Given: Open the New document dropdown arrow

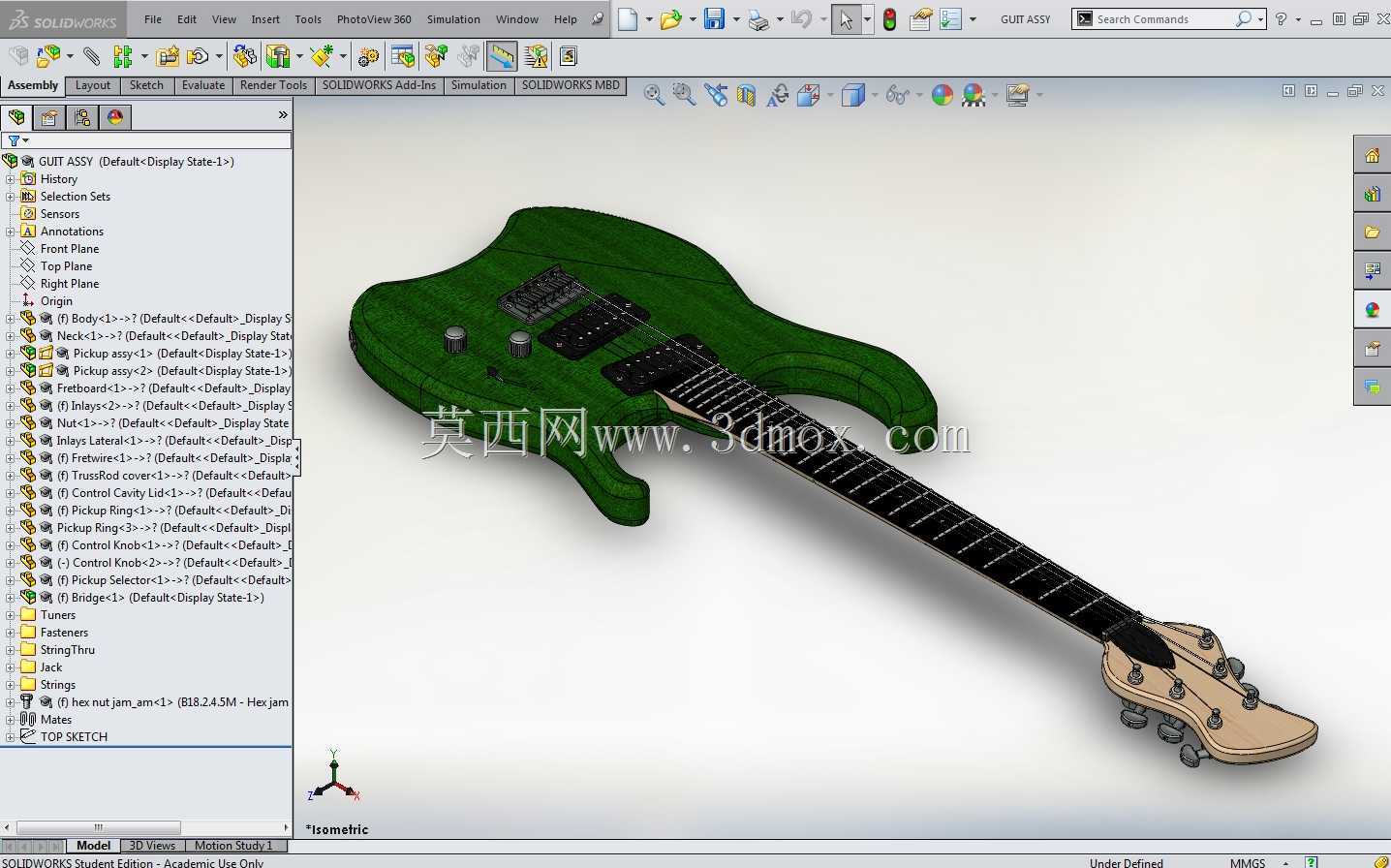Looking at the screenshot, I should [649, 19].
